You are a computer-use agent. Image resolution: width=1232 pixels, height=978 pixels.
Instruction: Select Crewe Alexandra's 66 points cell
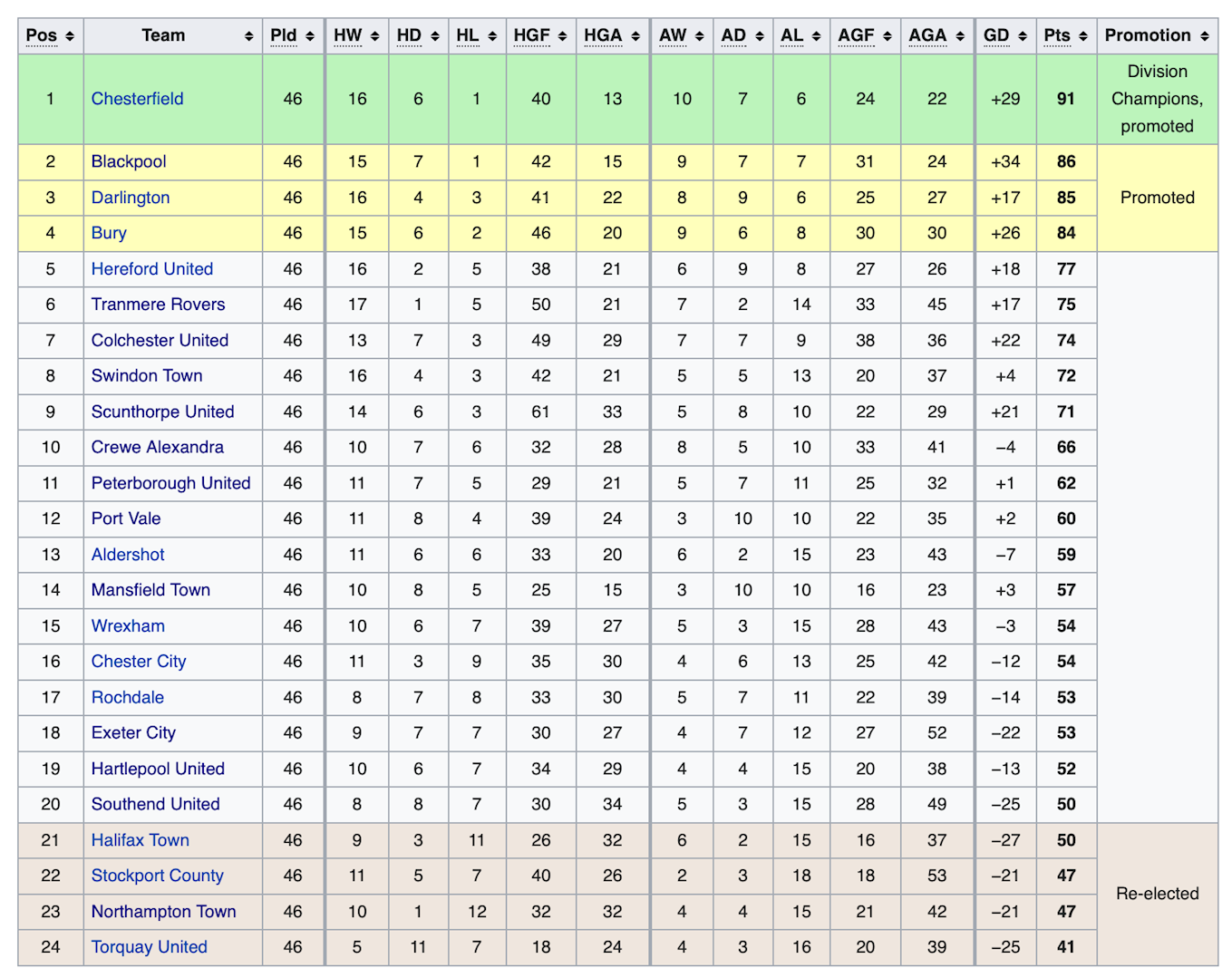1067,447
